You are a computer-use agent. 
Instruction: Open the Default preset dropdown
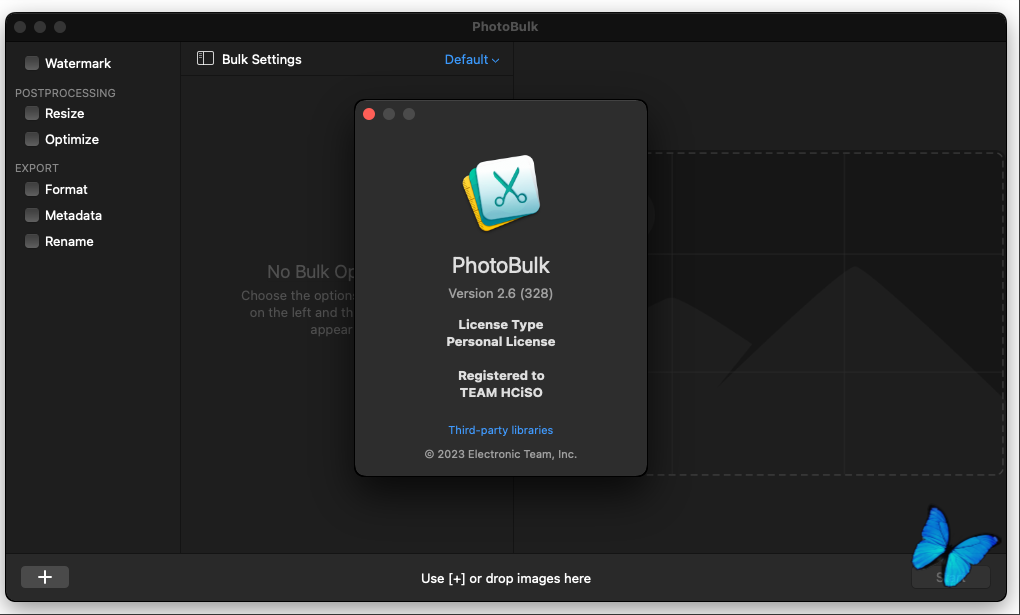click(472, 59)
